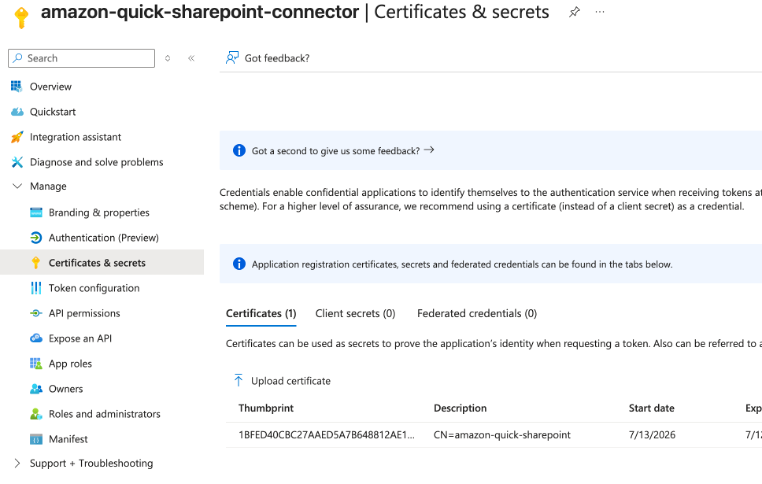This screenshot has width=762, height=484.
Task: Click the Branding & properties icon
Action: pos(36,212)
